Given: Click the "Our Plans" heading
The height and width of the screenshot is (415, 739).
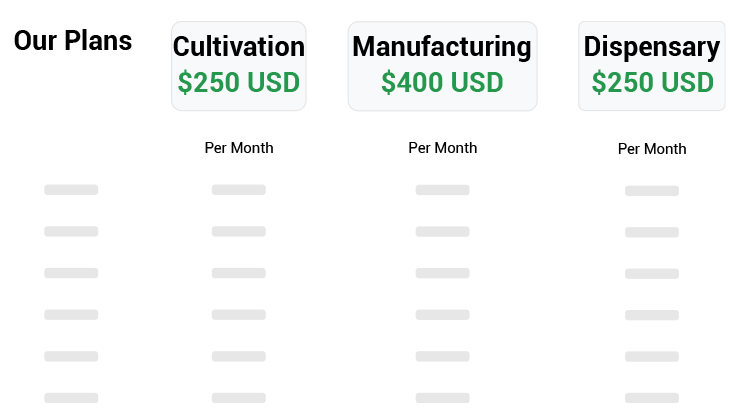Looking at the screenshot, I should (x=73, y=41).
